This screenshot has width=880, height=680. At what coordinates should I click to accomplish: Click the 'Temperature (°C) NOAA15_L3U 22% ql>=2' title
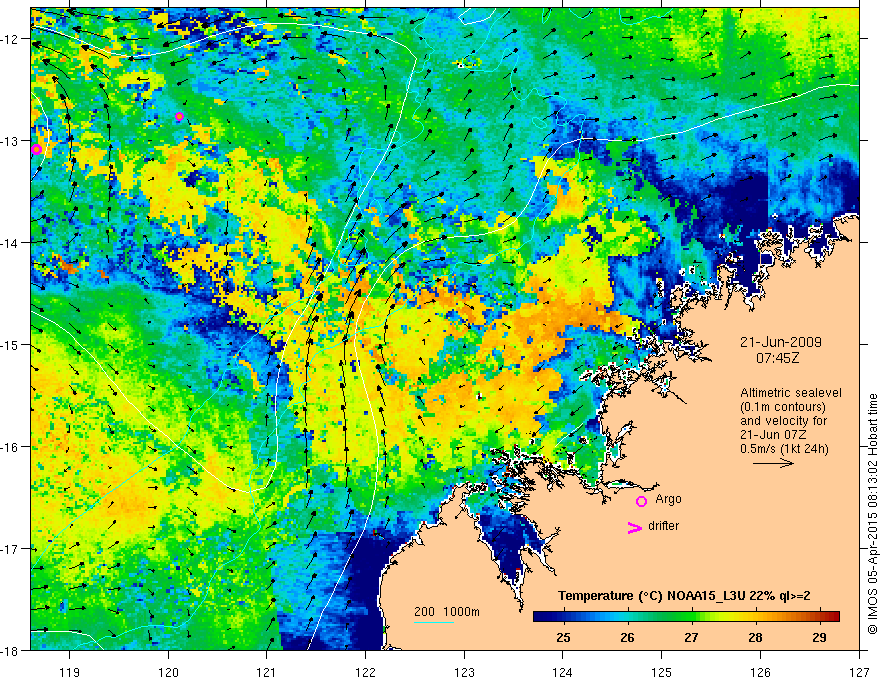pos(684,596)
